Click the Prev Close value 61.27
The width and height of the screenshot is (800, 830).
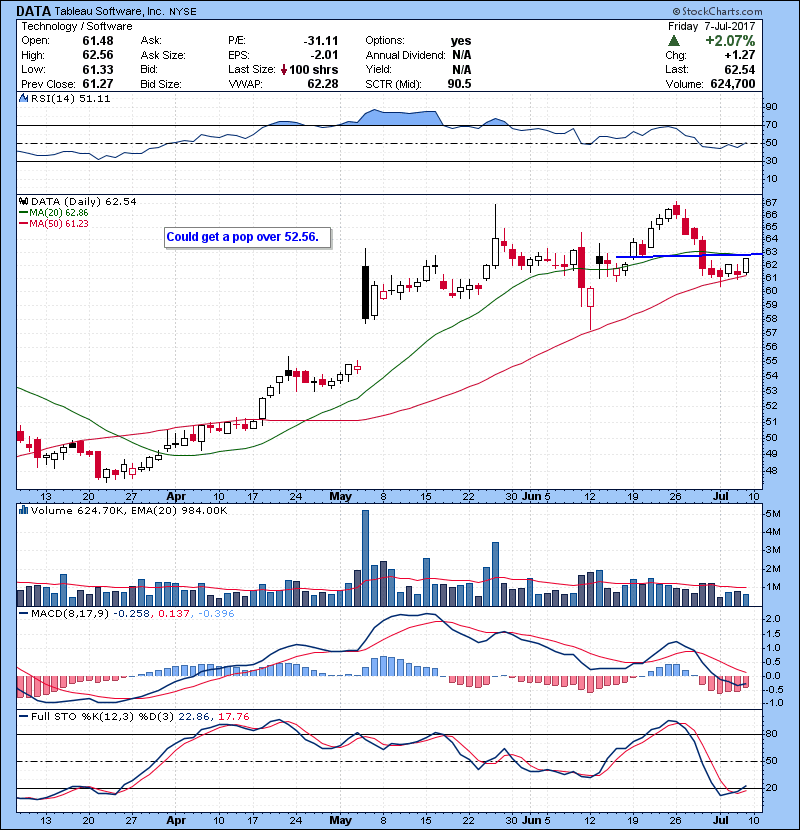[x=98, y=84]
